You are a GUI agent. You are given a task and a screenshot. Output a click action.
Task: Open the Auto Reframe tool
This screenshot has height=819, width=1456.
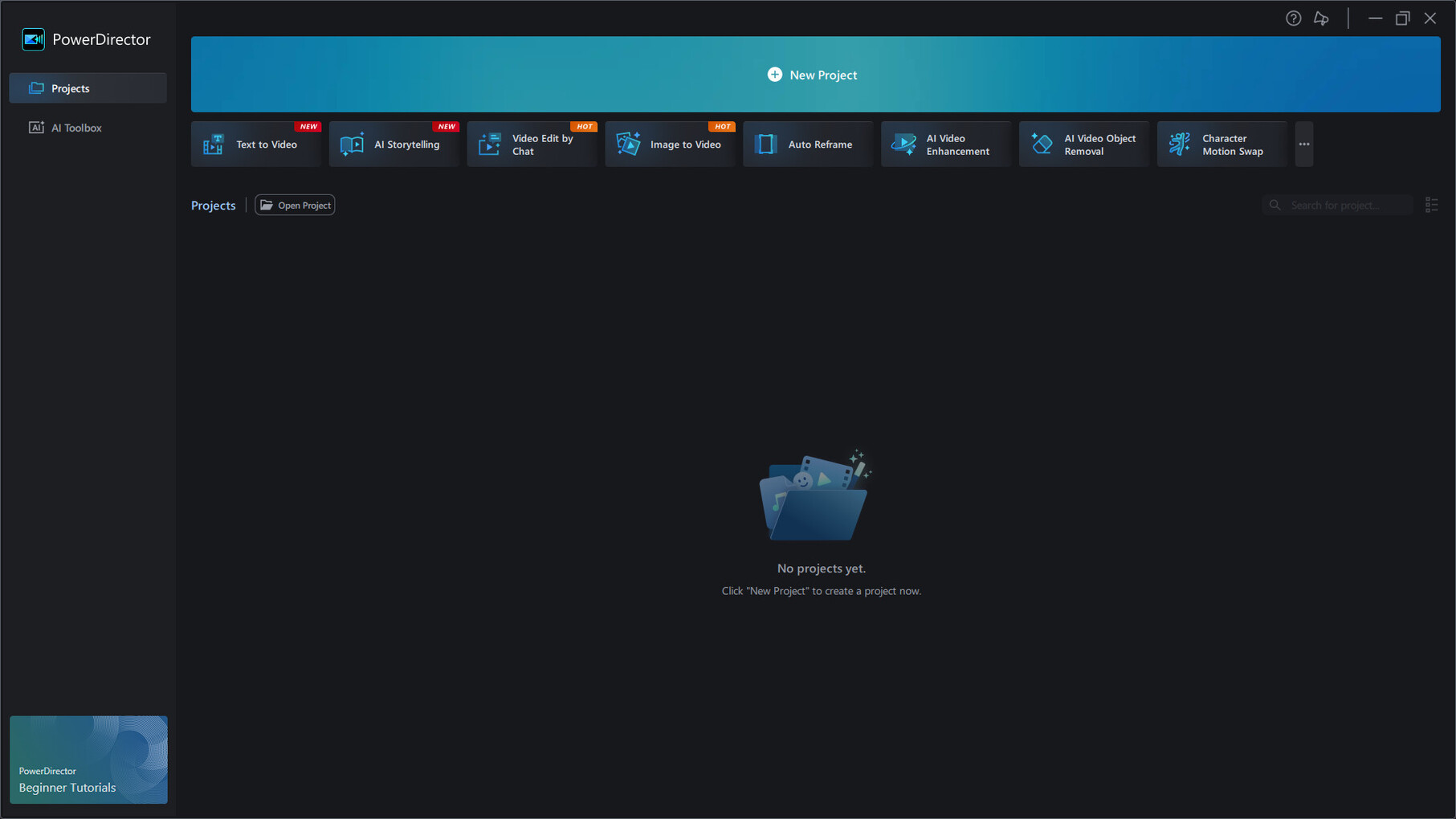(x=807, y=145)
